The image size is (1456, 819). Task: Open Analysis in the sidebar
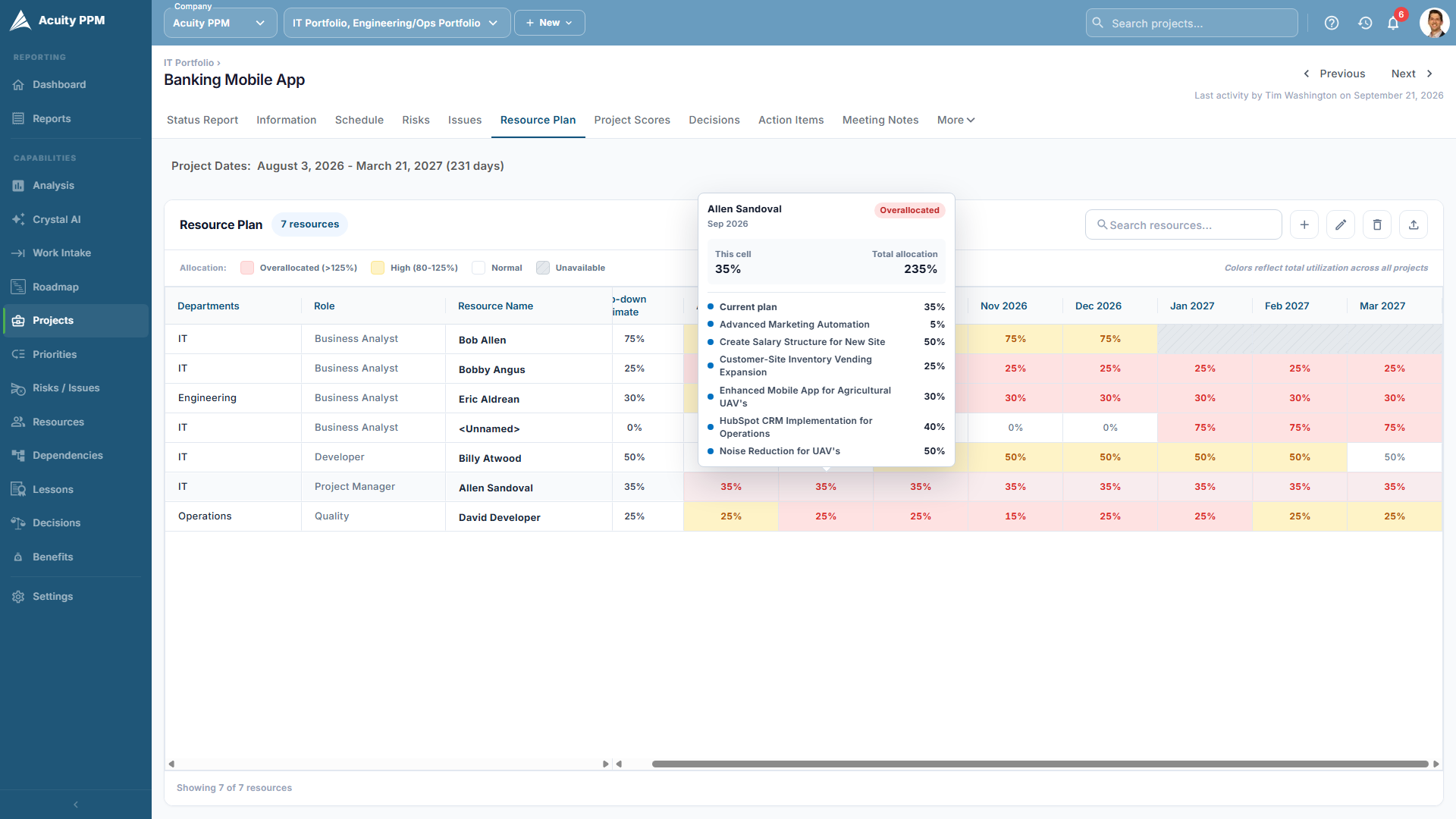click(x=76, y=186)
